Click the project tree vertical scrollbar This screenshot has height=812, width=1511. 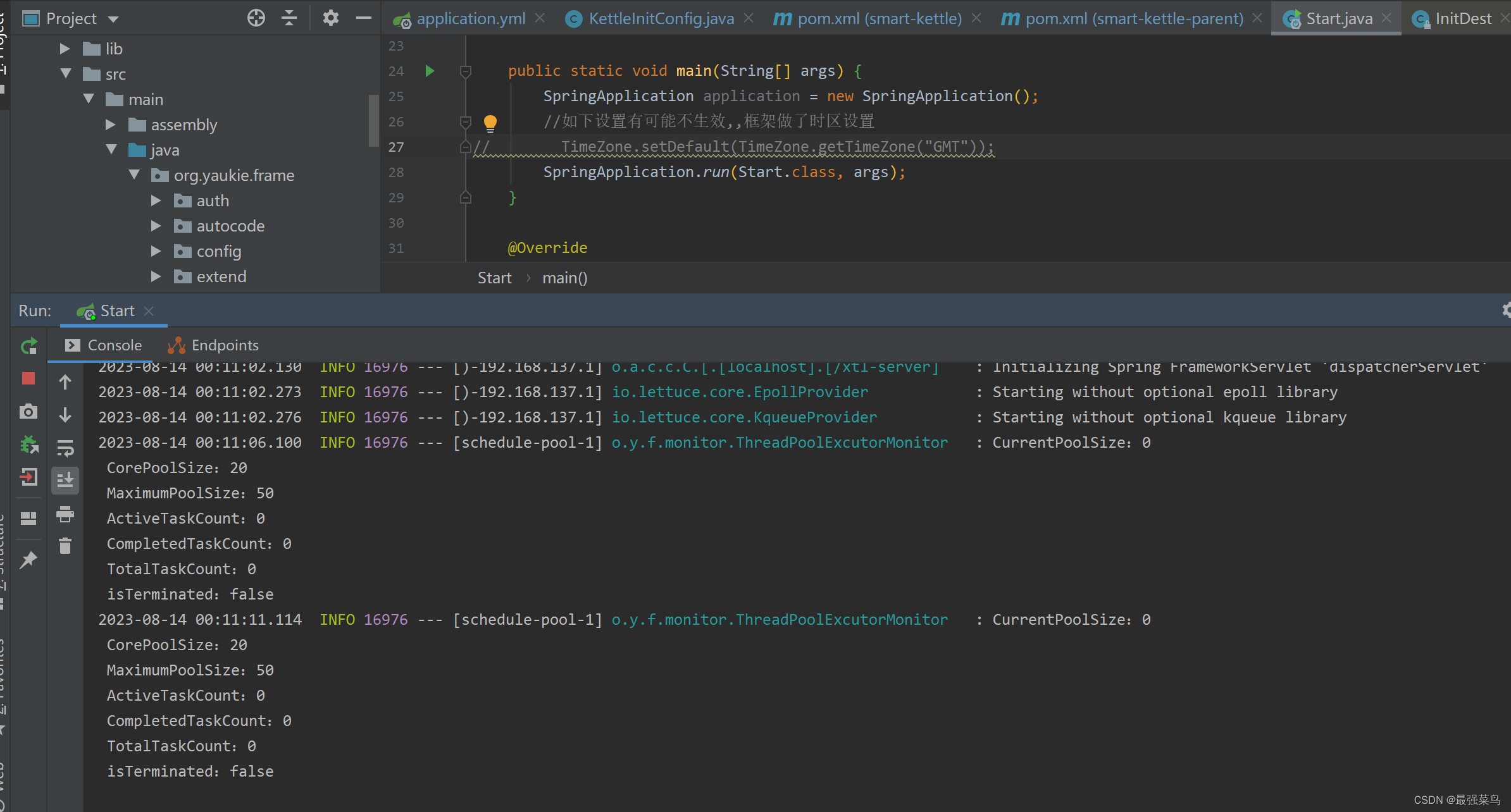[373, 120]
